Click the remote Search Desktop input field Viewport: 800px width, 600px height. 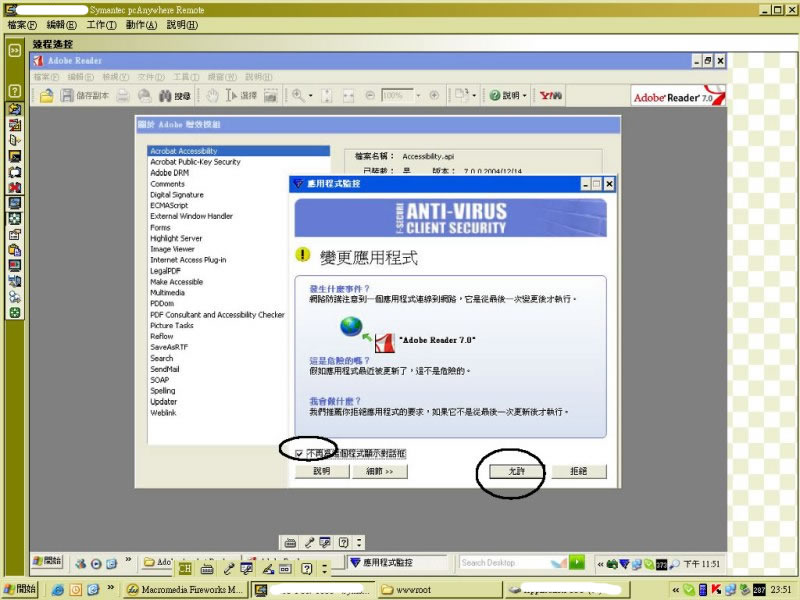click(x=505, y=562)
